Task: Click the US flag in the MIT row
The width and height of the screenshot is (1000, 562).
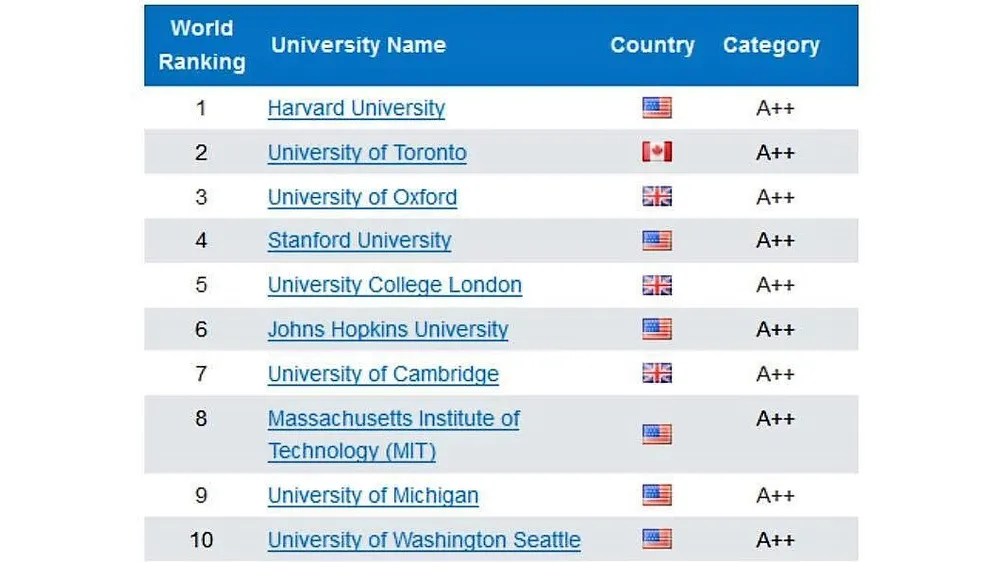Action: [x=657, y=434]
